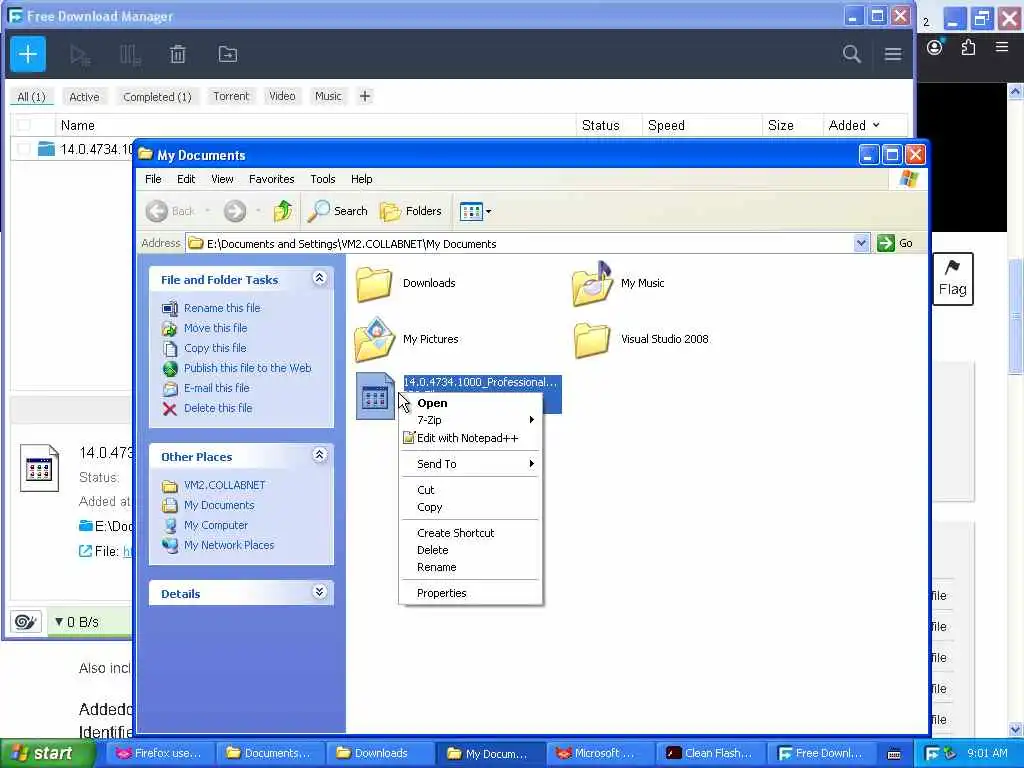Open the Free Download Manager hamburger menu
The width and height of the screenshot is (1024, 768).
pos(893,54)
